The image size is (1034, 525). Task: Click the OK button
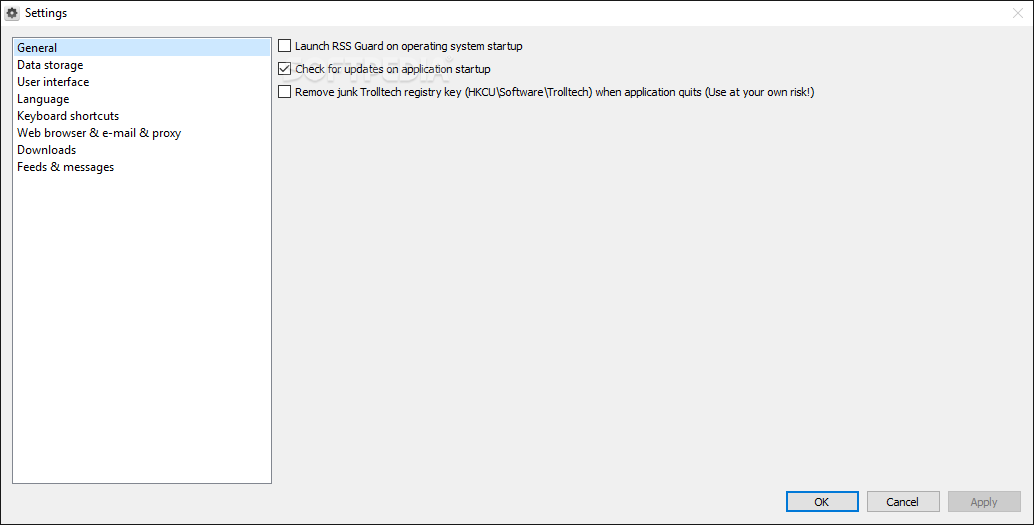(x=822, y=502)
